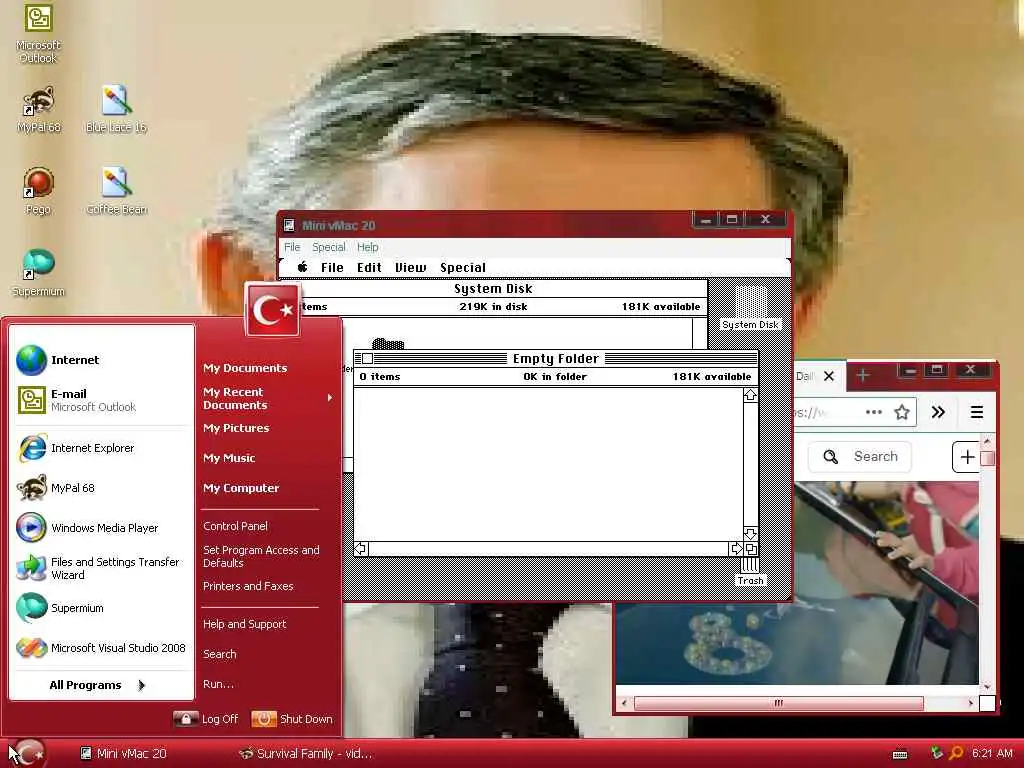Click the Turkish flag user picture

(x=273, y=310)
